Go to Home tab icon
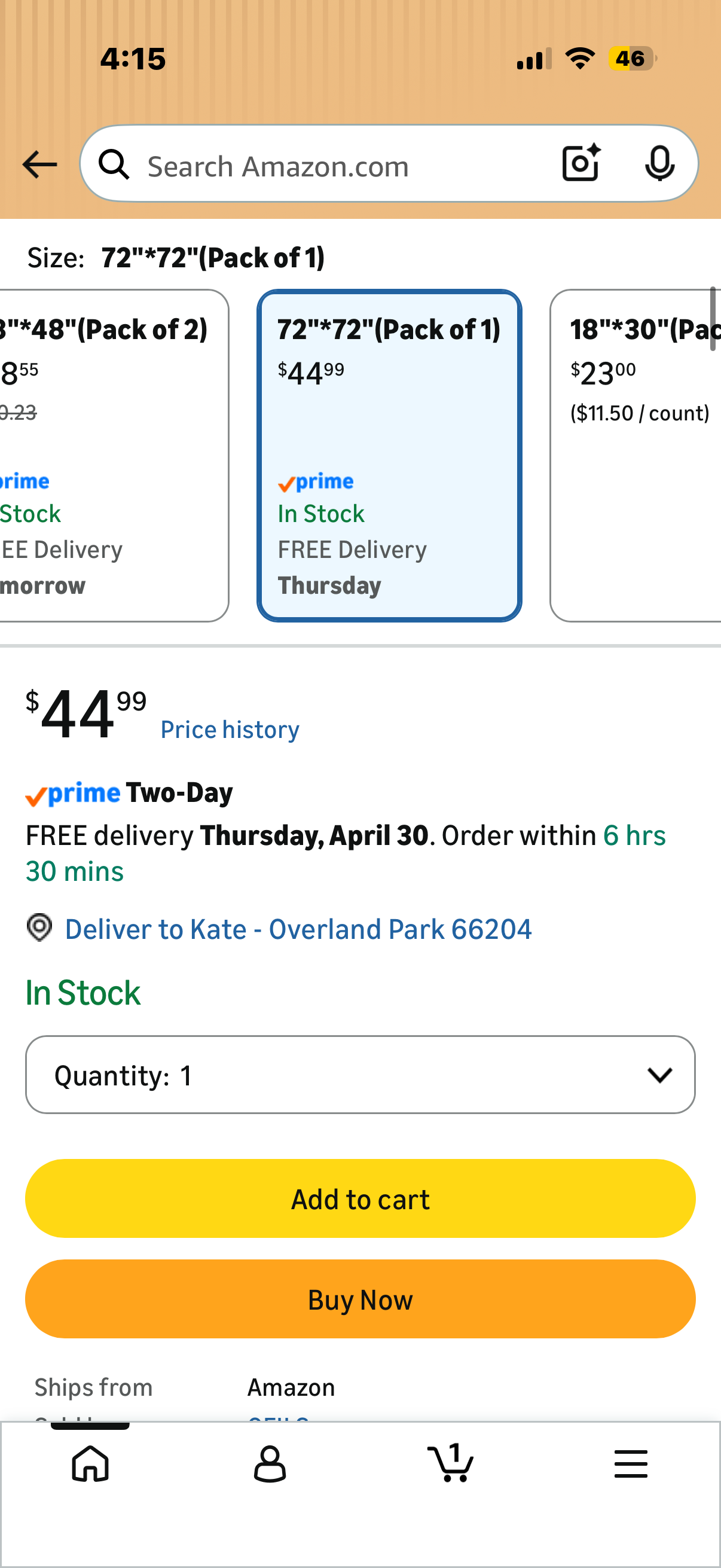The width and height of the screenshot is (721, 1568). (90, 1464)
